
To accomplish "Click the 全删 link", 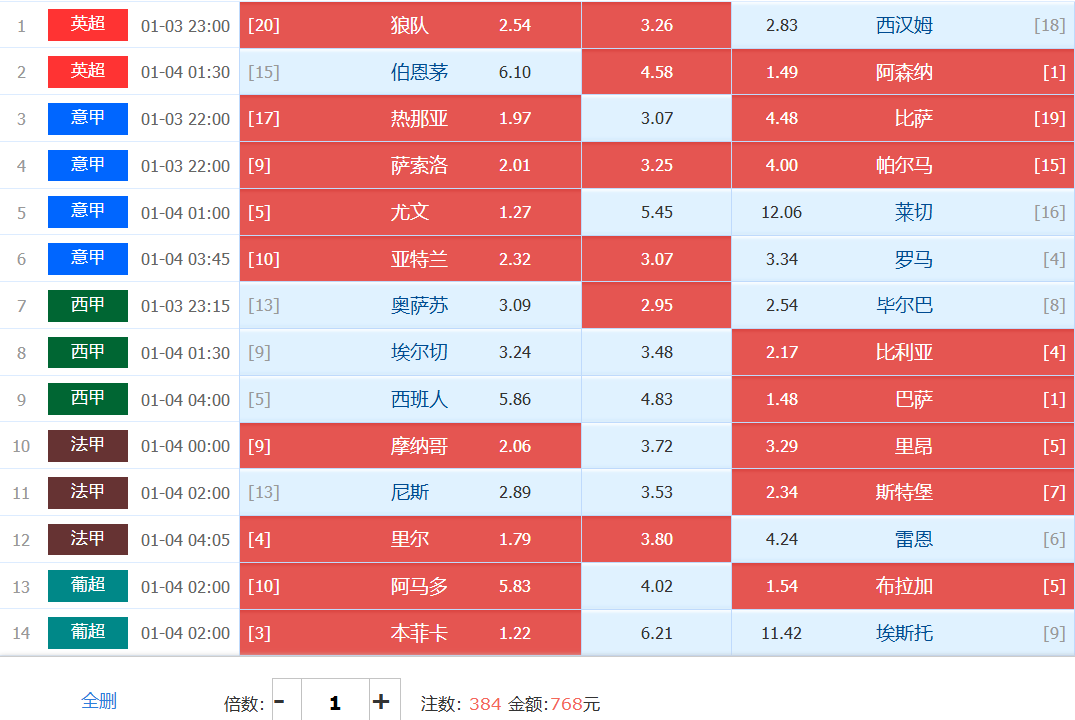I will [99, 701].
